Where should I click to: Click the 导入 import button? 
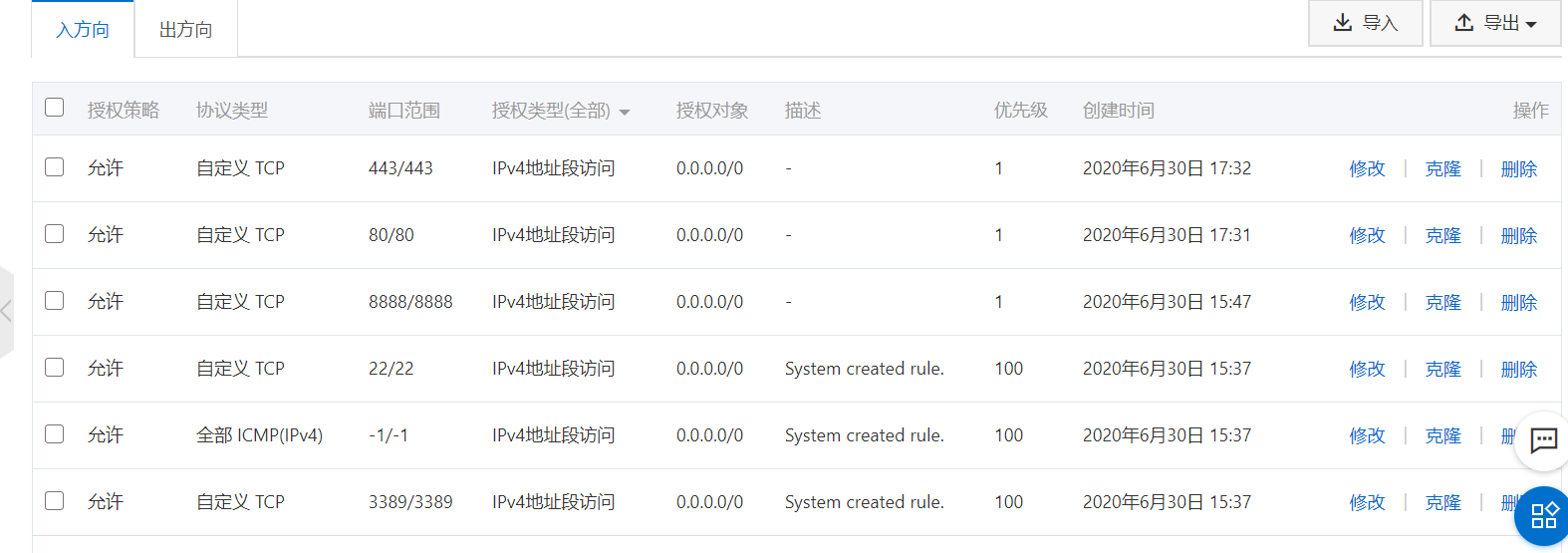tap(1365, 23)
